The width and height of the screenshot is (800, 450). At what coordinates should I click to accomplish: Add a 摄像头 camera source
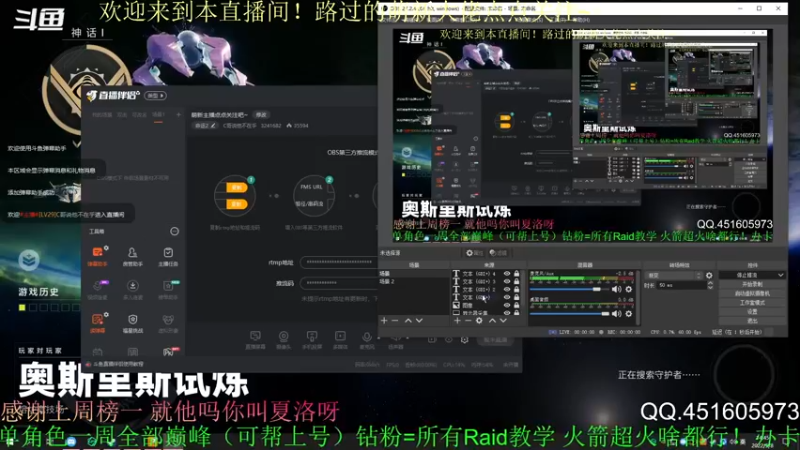(x=283, y=340)
